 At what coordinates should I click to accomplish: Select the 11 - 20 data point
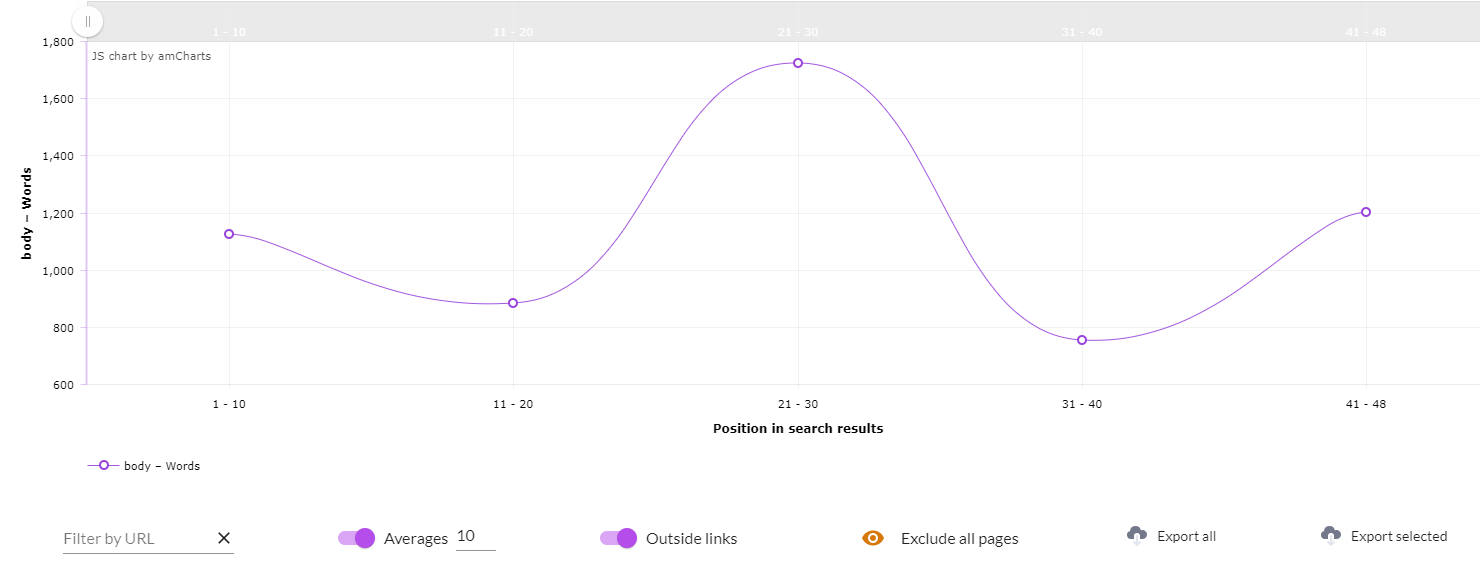513,303
